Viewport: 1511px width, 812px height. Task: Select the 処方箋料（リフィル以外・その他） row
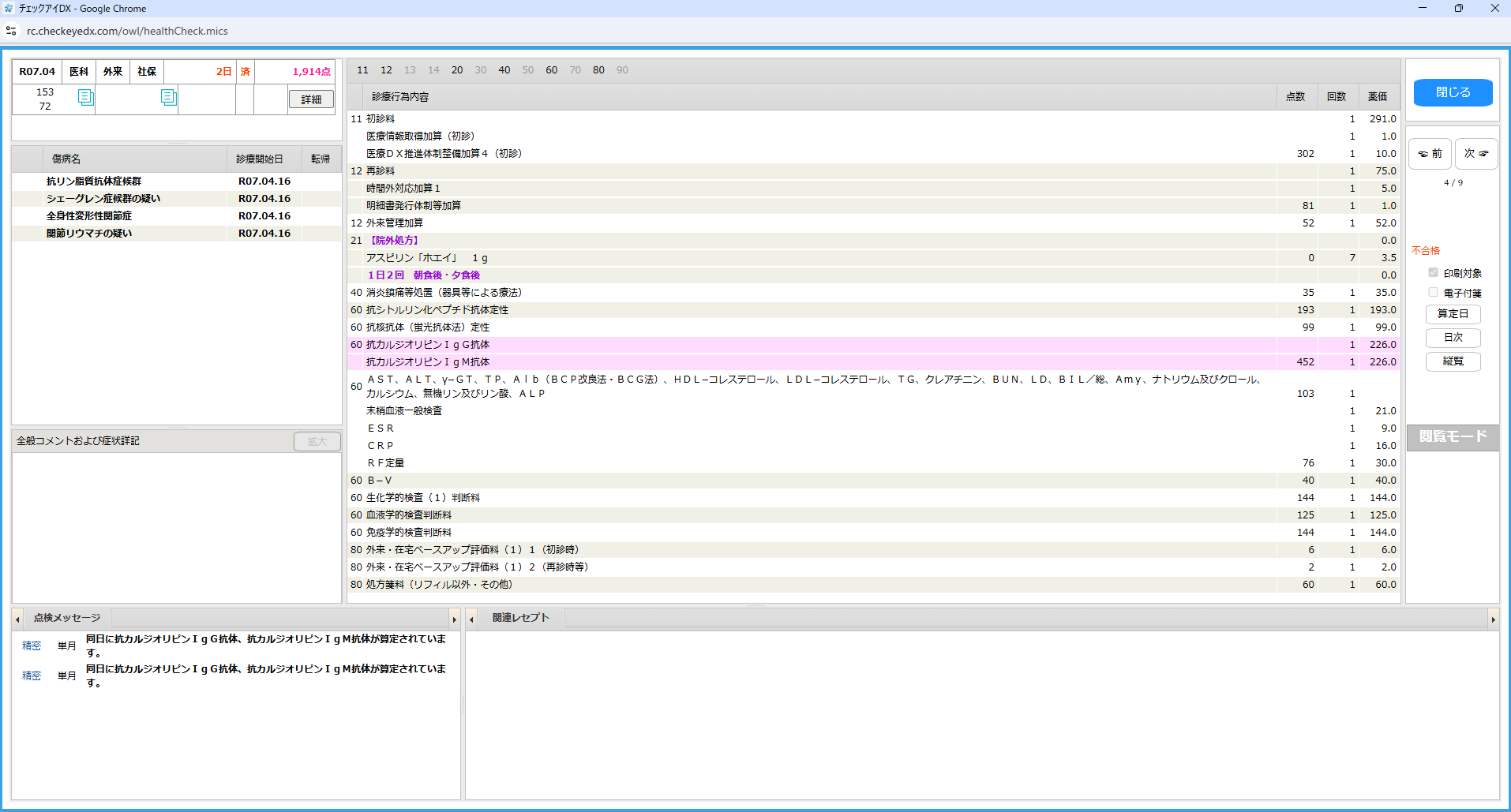(874, 585)
